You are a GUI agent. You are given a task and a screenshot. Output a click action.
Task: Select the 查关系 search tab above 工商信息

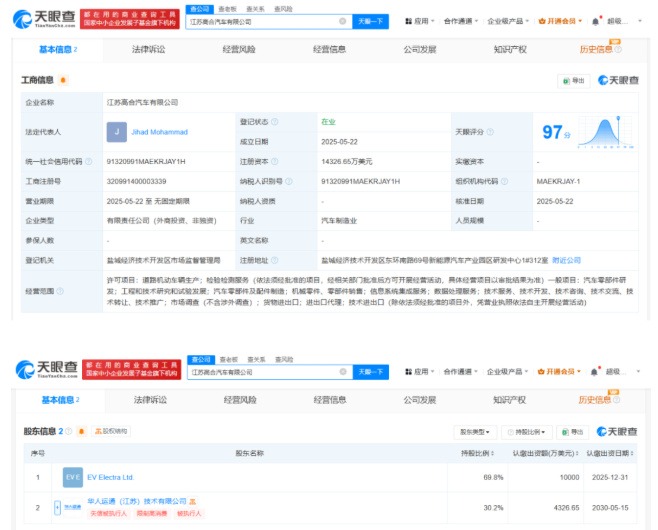coord(255,9)
